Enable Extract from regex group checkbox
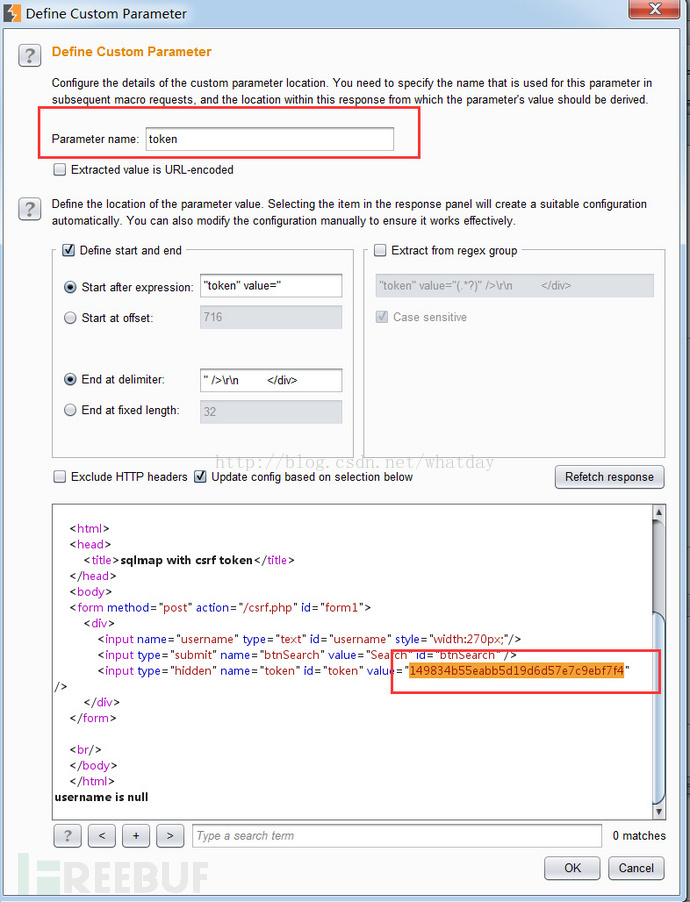690x902 pixels. (380, 250)
